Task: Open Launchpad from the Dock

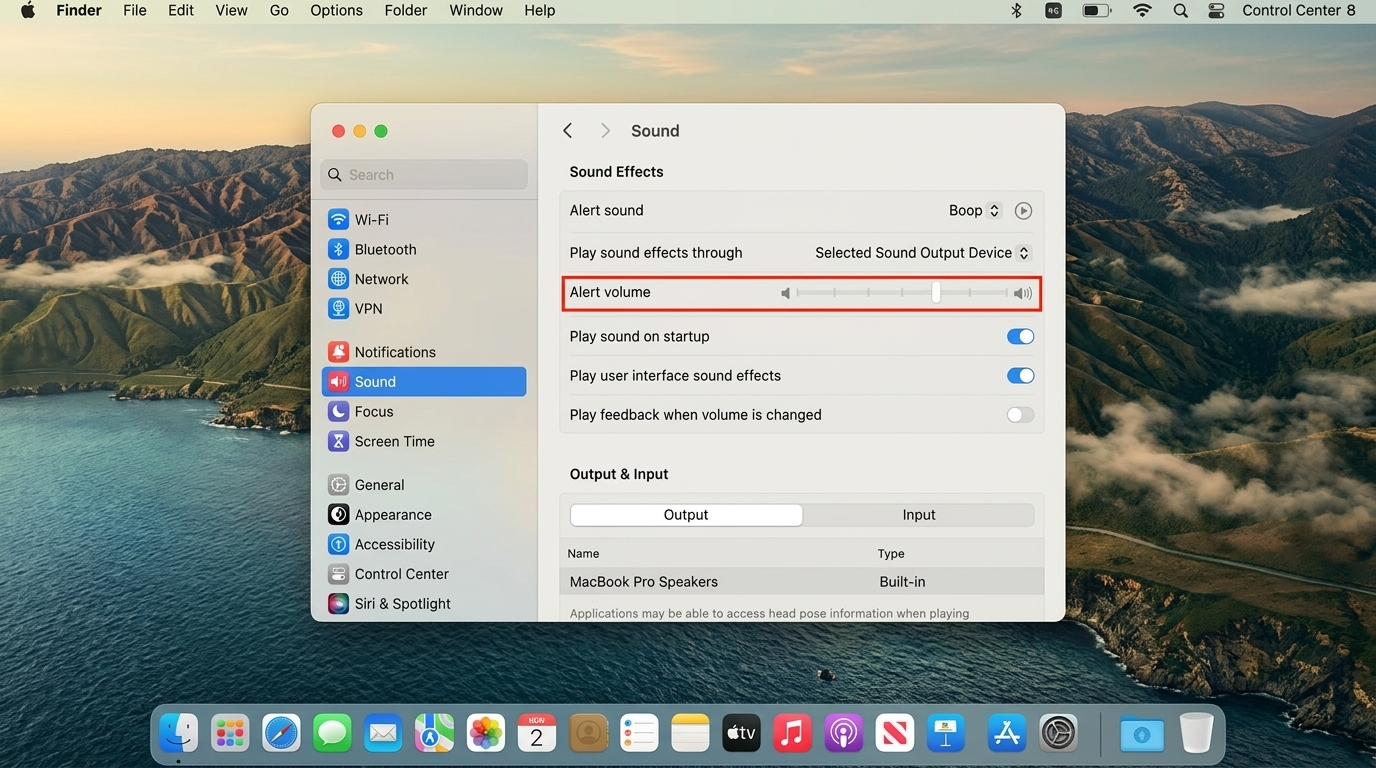Action: coord(231,733)
